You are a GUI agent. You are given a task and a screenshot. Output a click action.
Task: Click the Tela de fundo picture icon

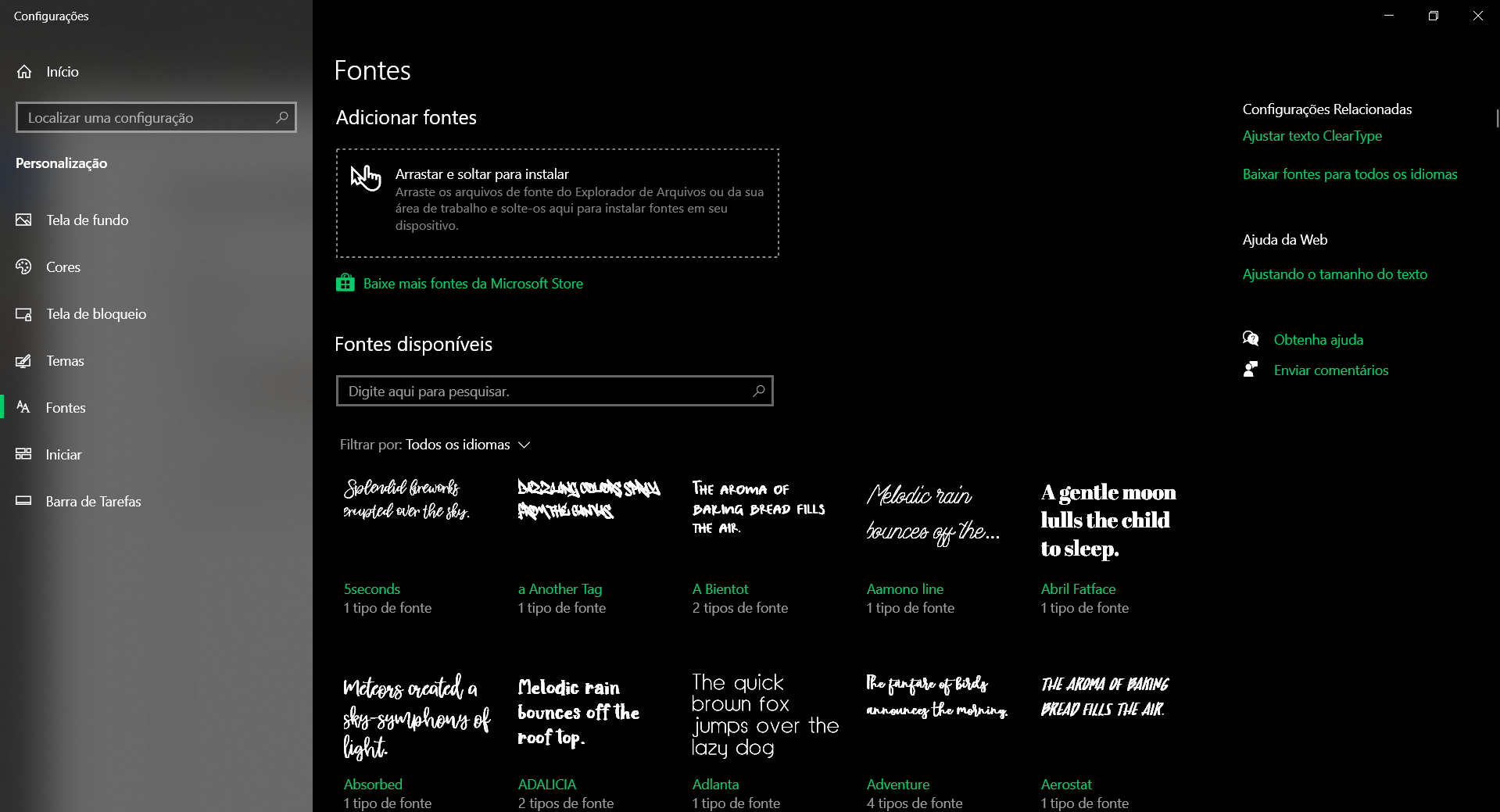pyautogui.click(x=24, y=220)
